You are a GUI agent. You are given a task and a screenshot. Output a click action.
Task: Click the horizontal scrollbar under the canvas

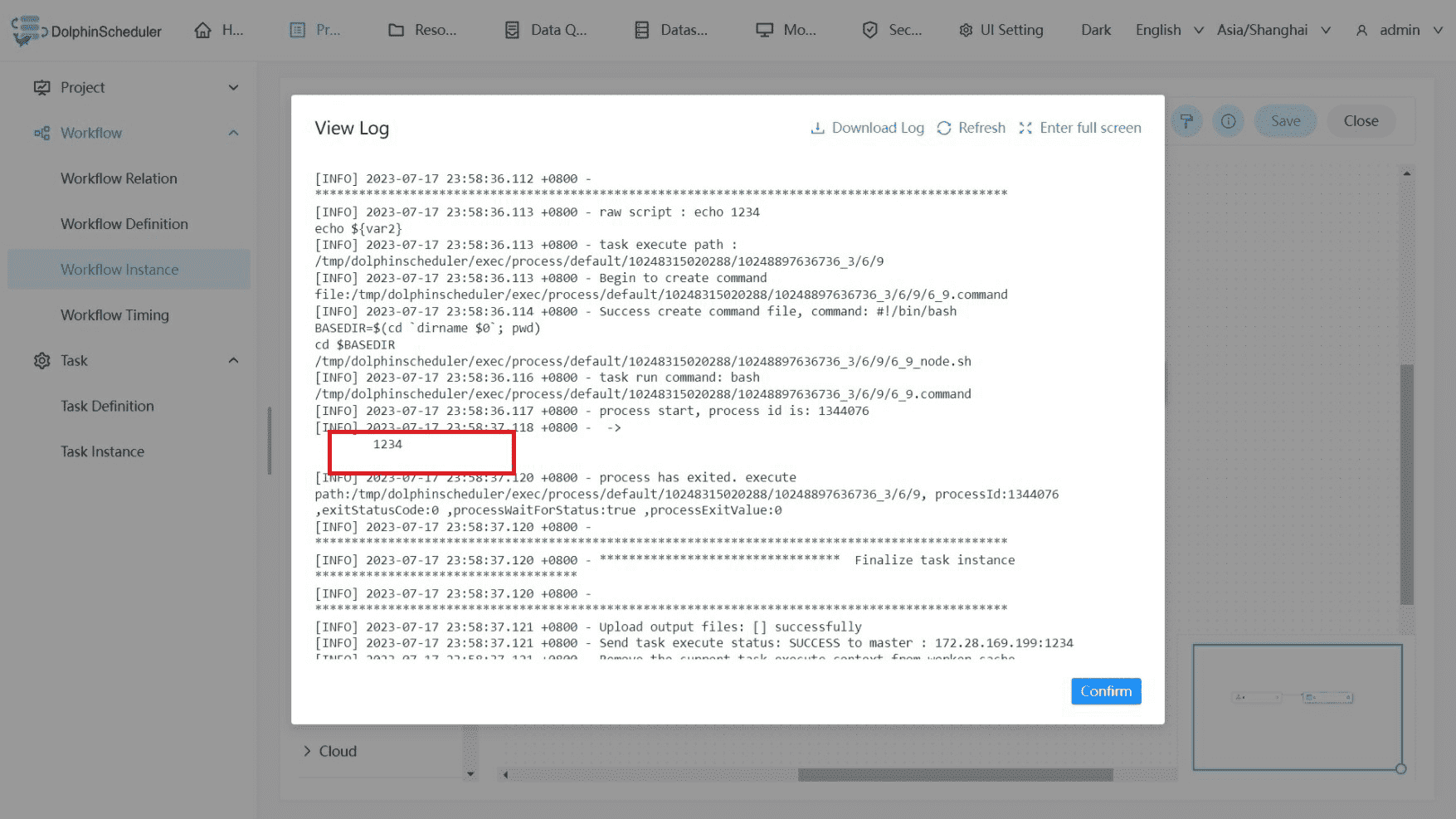[x=954, y=775]
